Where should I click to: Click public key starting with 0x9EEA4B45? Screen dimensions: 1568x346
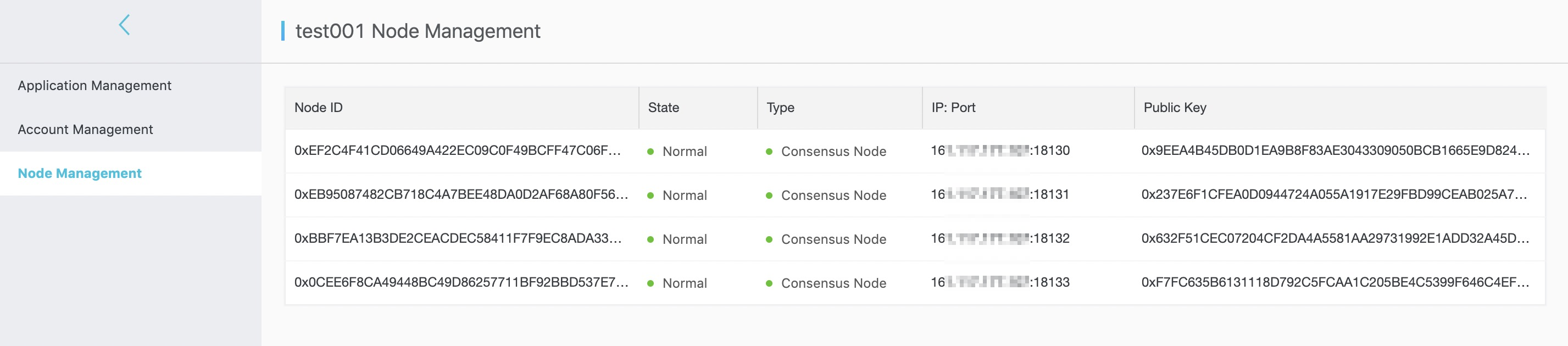tap(1336, 151)
